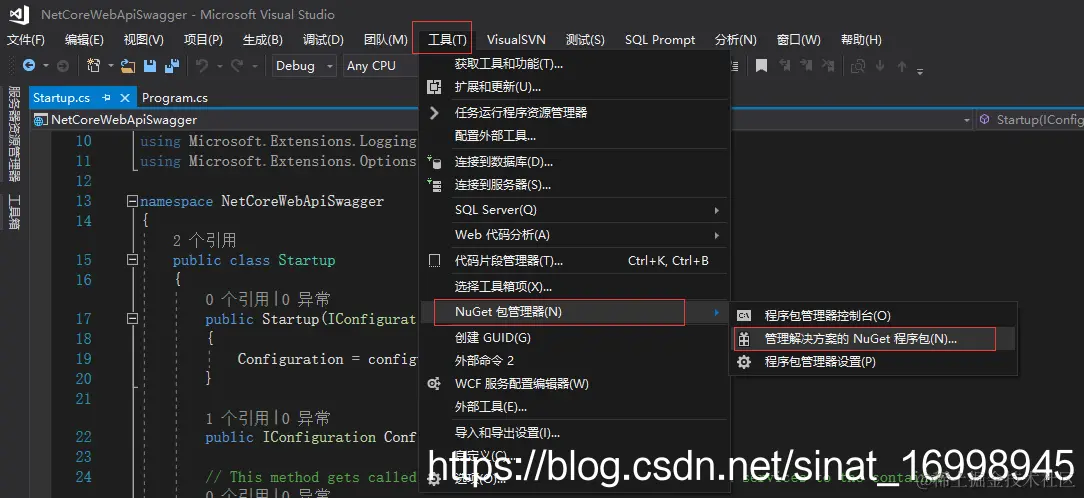1084x498 pixels.
Task: Collapse the Startup constructor block
Action: [132, 319]
